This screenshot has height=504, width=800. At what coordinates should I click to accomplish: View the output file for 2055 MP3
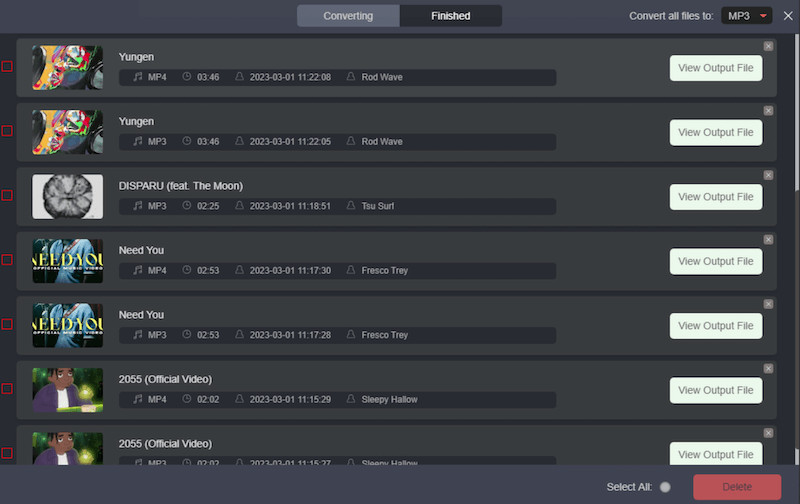tap(716, 453)
